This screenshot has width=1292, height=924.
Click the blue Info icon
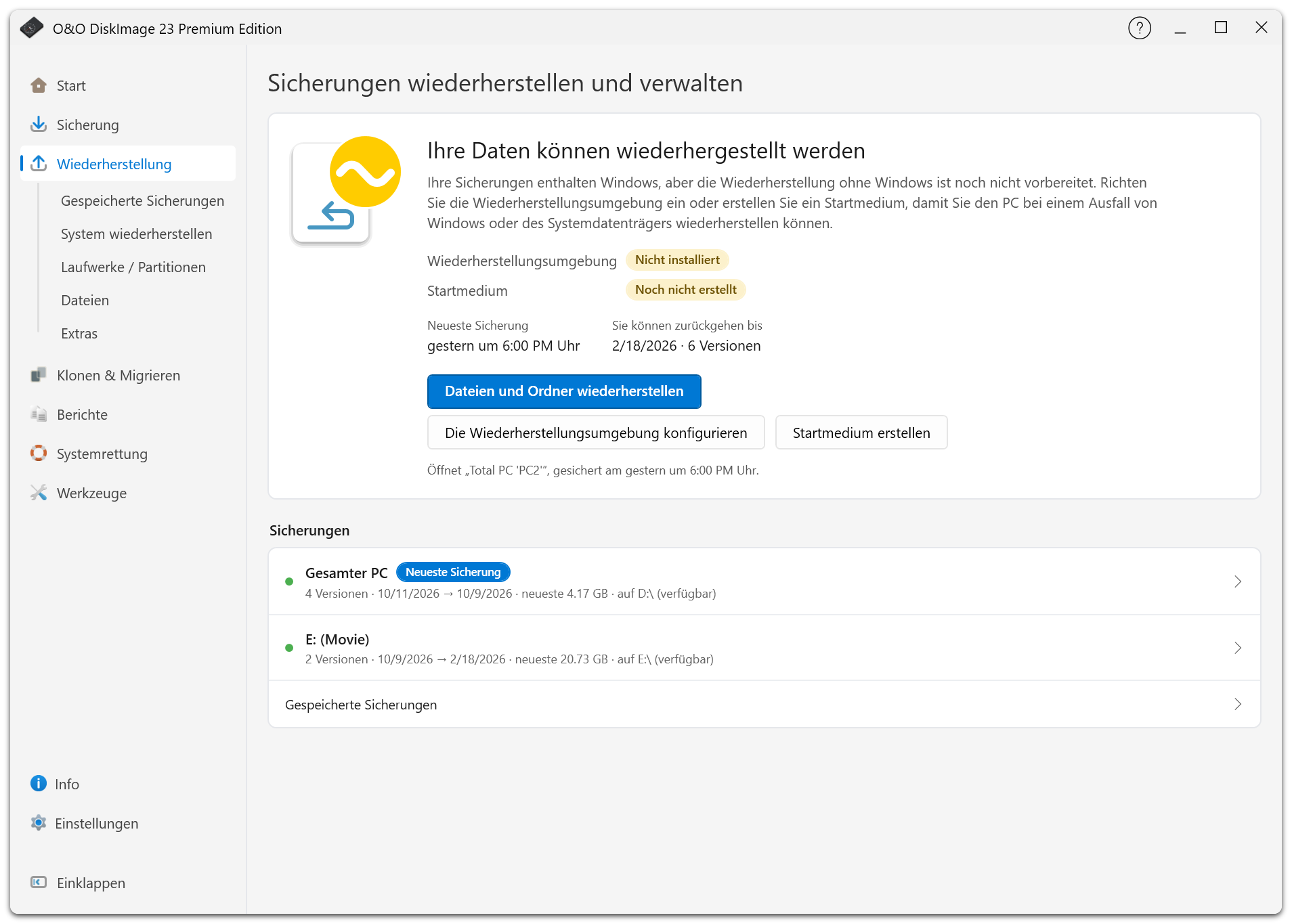(x=39, y=784)
